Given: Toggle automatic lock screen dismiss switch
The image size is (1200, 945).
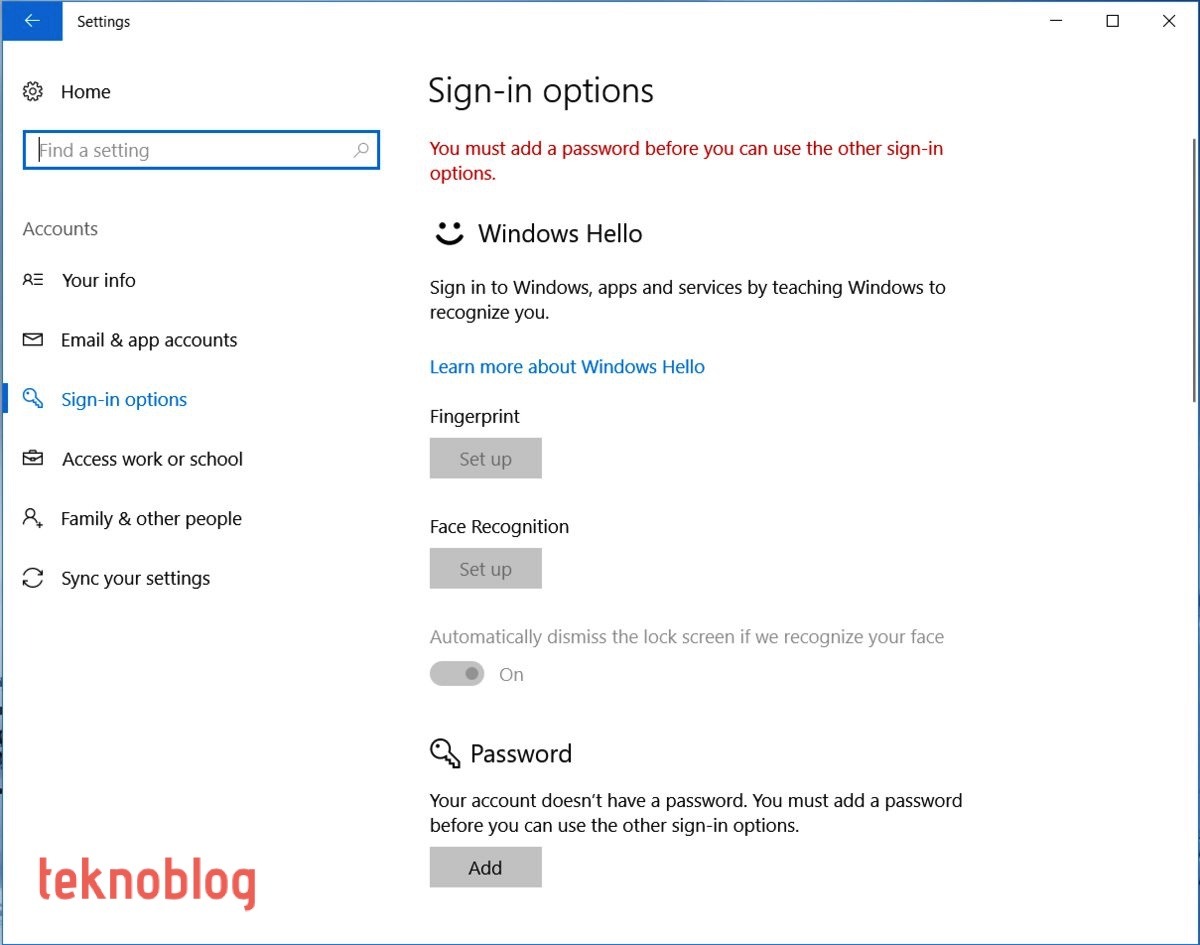Looking at the screenshot, I should pyautogui.click(x=457, y=674).
